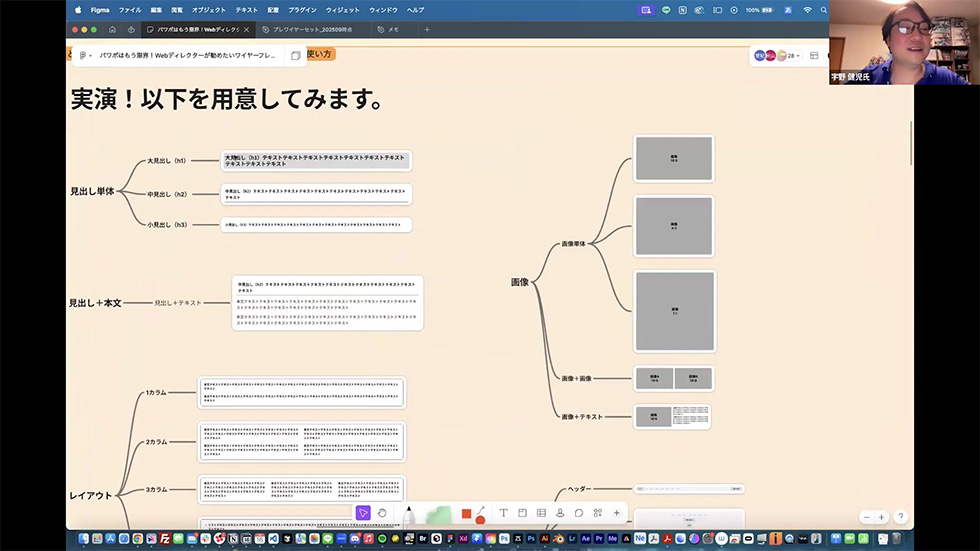This screenshot has height=551, width=980.
Task: Open widgets and plugins menu
Action: click(598, 513)
